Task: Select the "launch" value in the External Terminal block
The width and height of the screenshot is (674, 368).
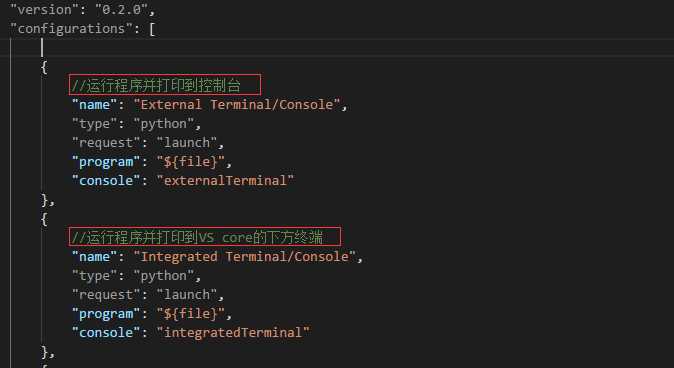Action: [186, 143]
